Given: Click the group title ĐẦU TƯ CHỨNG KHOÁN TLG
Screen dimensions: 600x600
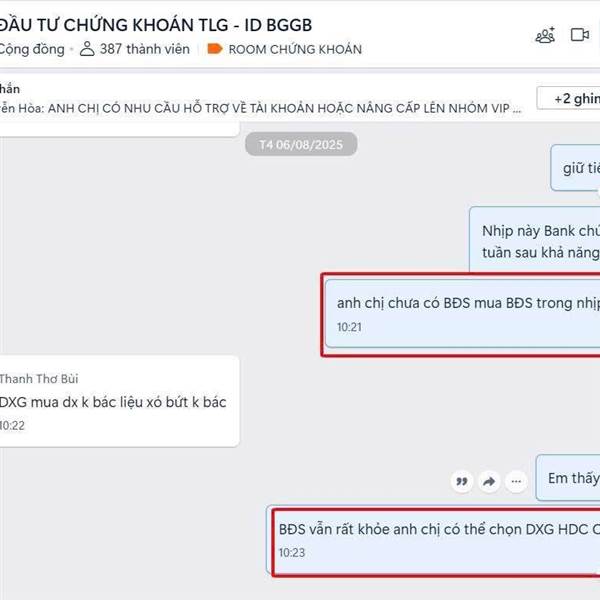Looking at the screenshot, I should click(156, 25).
